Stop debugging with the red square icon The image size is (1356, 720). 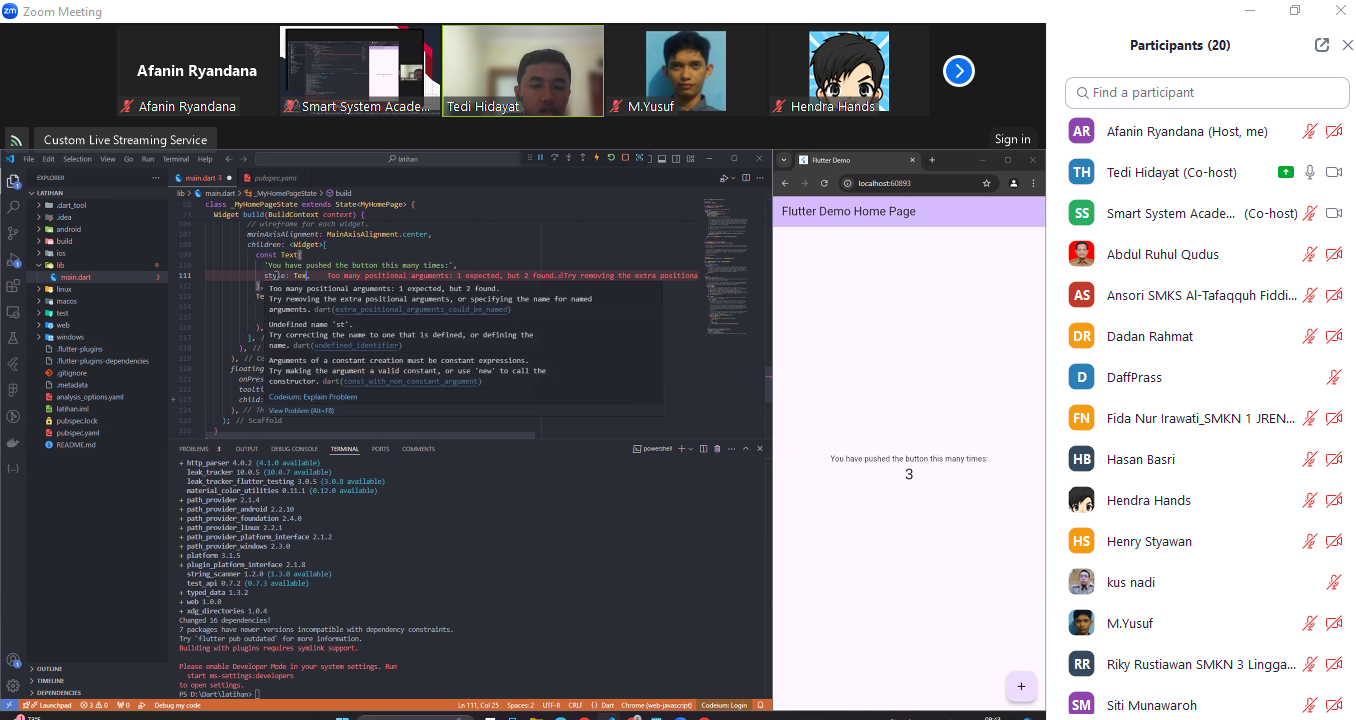pyautogui.click(x=625, y=158)
